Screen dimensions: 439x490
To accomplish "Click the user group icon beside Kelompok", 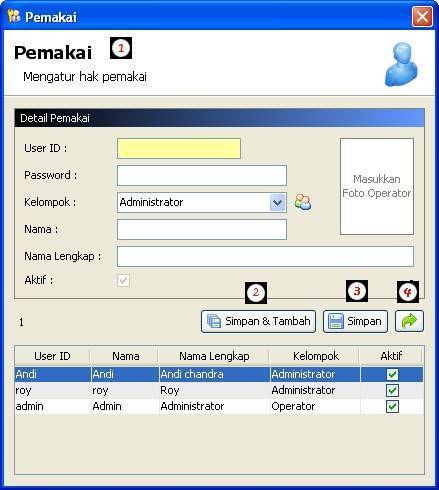I will (x=303, y=202).
